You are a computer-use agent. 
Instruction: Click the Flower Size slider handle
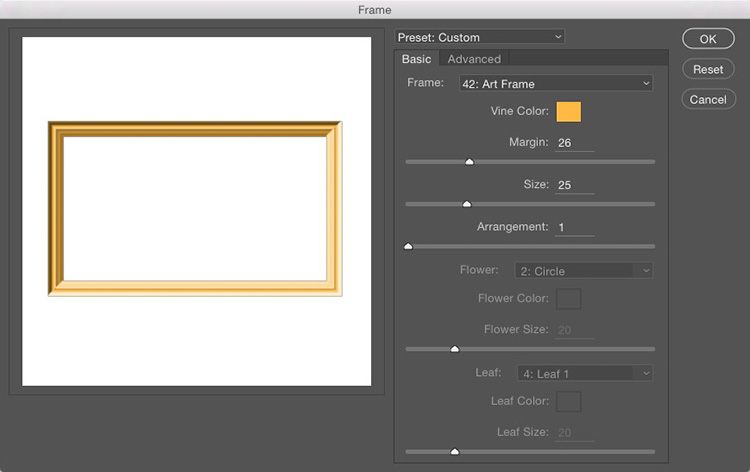(455, 349)
